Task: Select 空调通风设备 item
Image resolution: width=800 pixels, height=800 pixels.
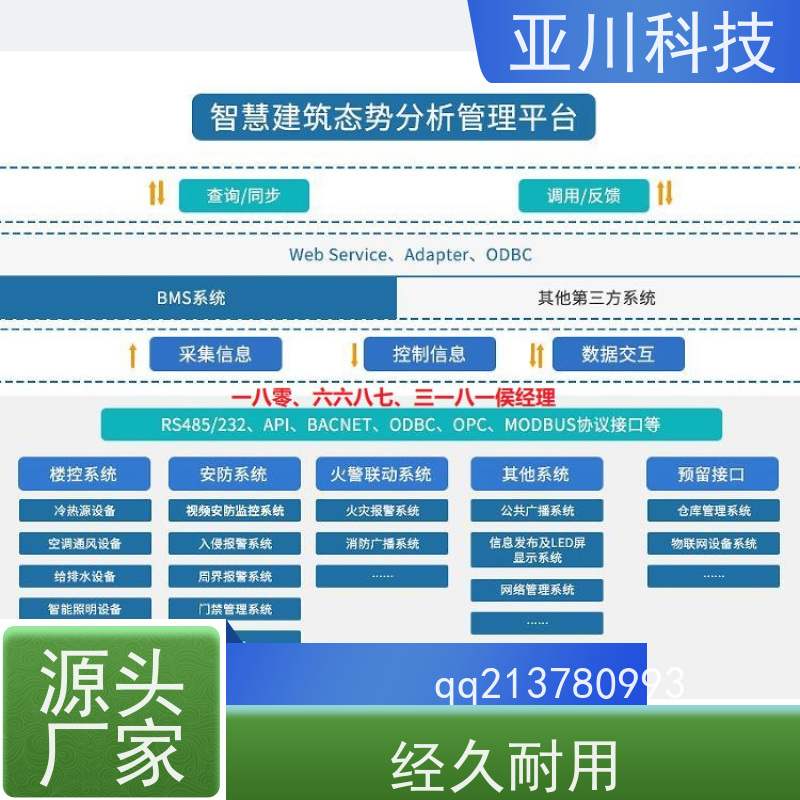Action: tap(85, 543)
